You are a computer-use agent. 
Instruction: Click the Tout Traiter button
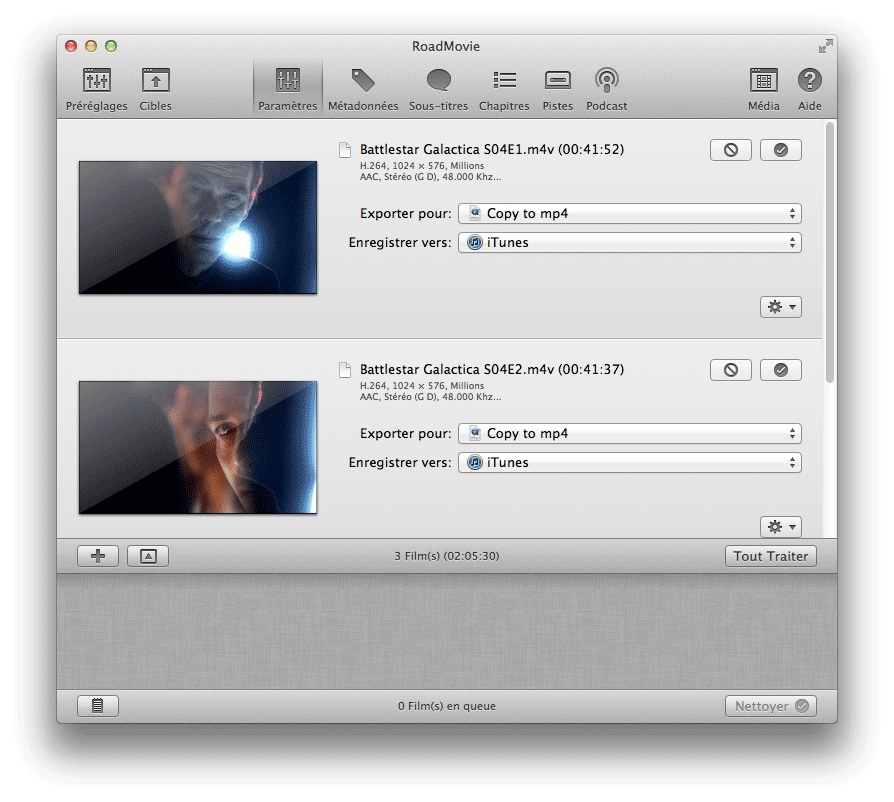(x=770, y=555)
